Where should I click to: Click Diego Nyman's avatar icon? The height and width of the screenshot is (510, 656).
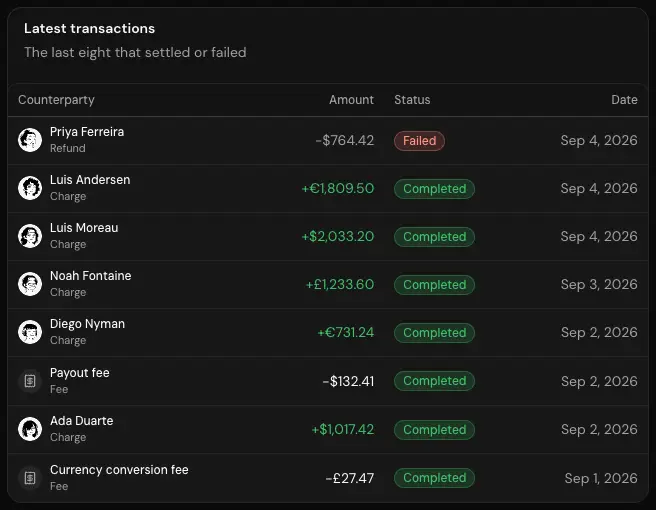30,332
